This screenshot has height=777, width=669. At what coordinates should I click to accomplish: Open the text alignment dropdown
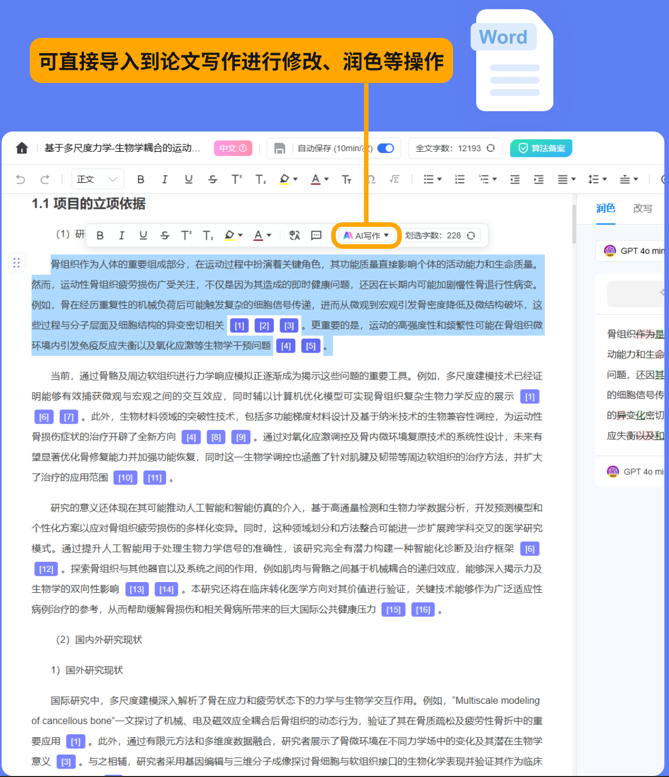pyautogui.click(x=566, y=179)
